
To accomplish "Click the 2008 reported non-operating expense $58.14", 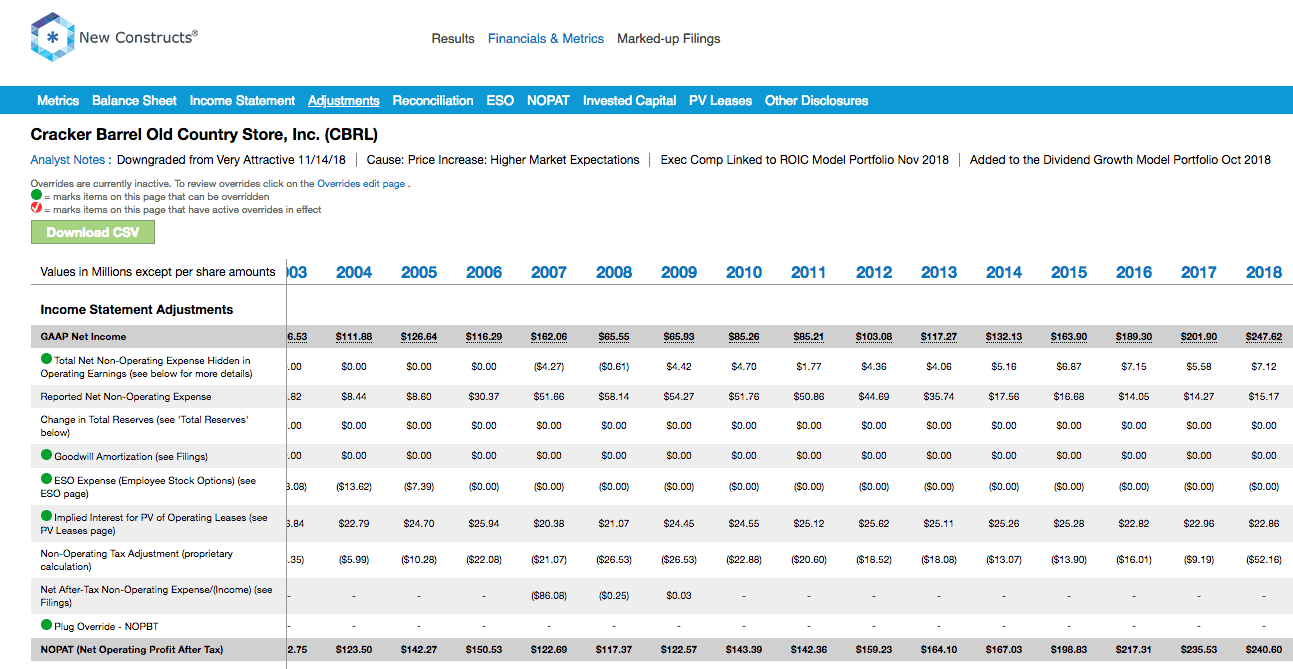I will coord(614,397).
